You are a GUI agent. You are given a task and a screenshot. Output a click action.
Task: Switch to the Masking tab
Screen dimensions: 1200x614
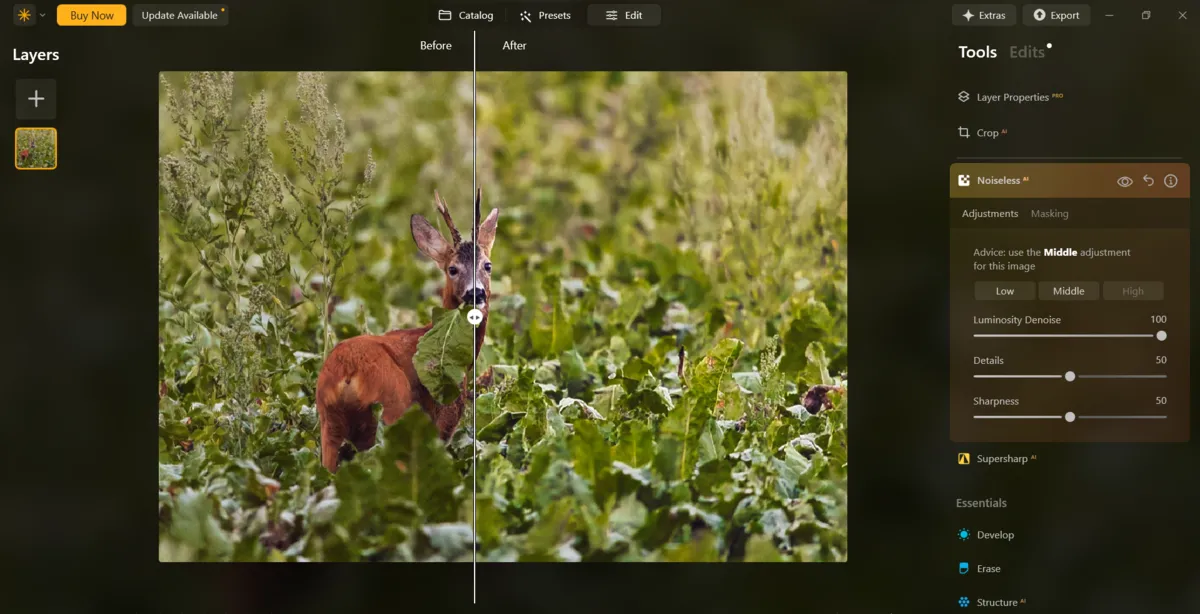click(1049, 213)
